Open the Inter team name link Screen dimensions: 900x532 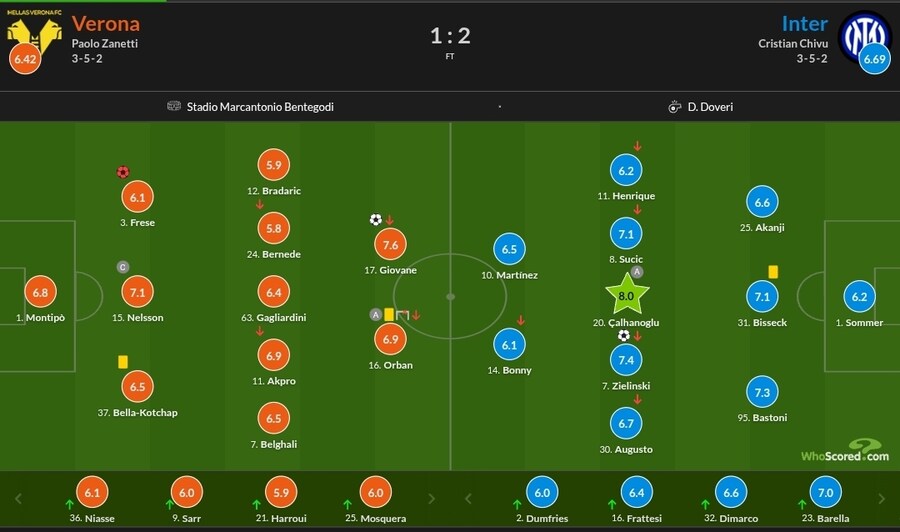(x=804, y=23)
